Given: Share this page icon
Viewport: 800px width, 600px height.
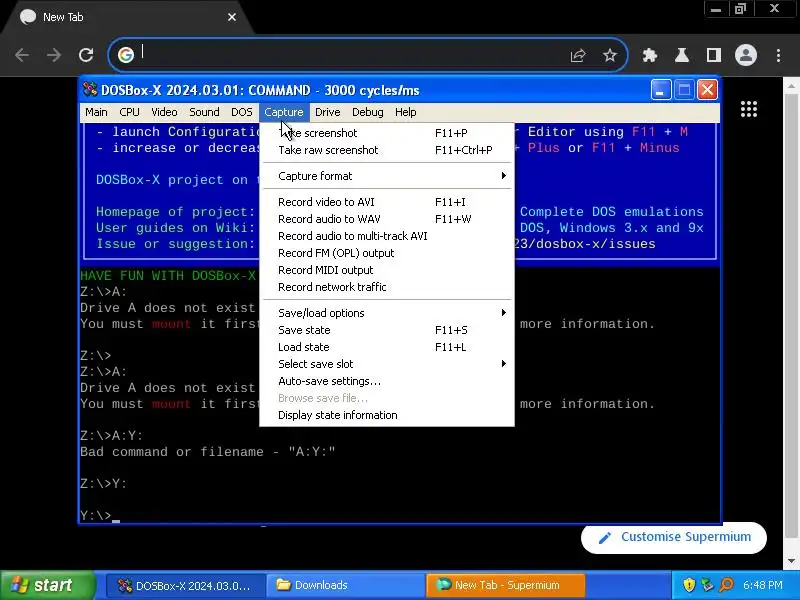Looking at the screenshot, I should point(578,55).
